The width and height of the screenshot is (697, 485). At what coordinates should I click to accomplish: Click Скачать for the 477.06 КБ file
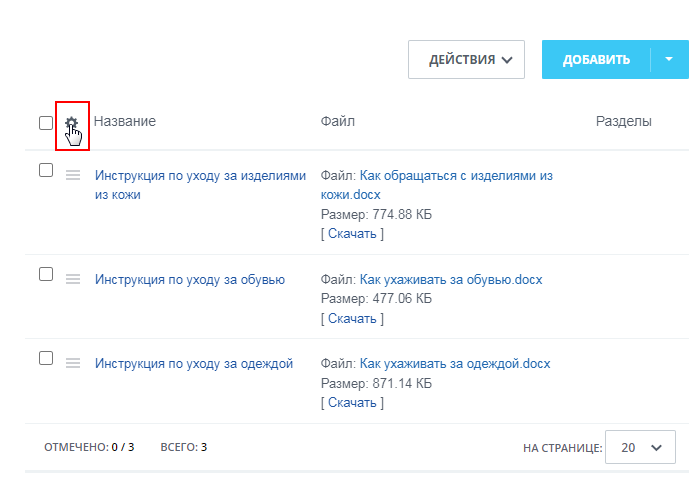[x=352, y=318]
